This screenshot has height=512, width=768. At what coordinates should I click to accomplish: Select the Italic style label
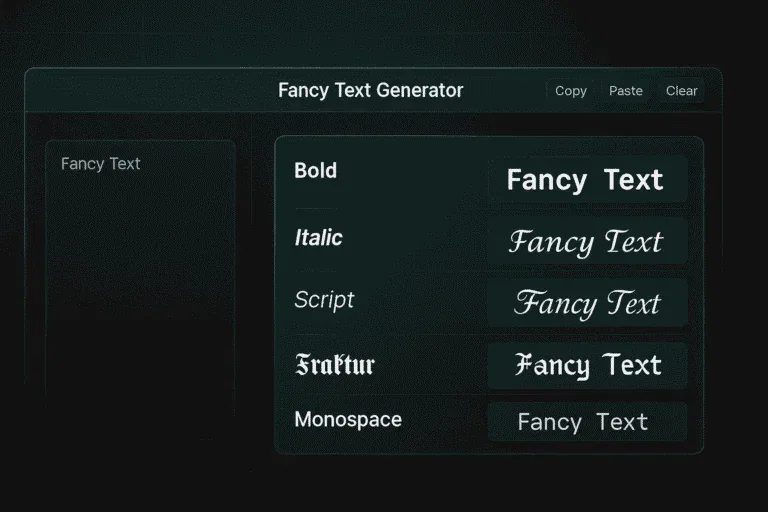coord(319,238)
